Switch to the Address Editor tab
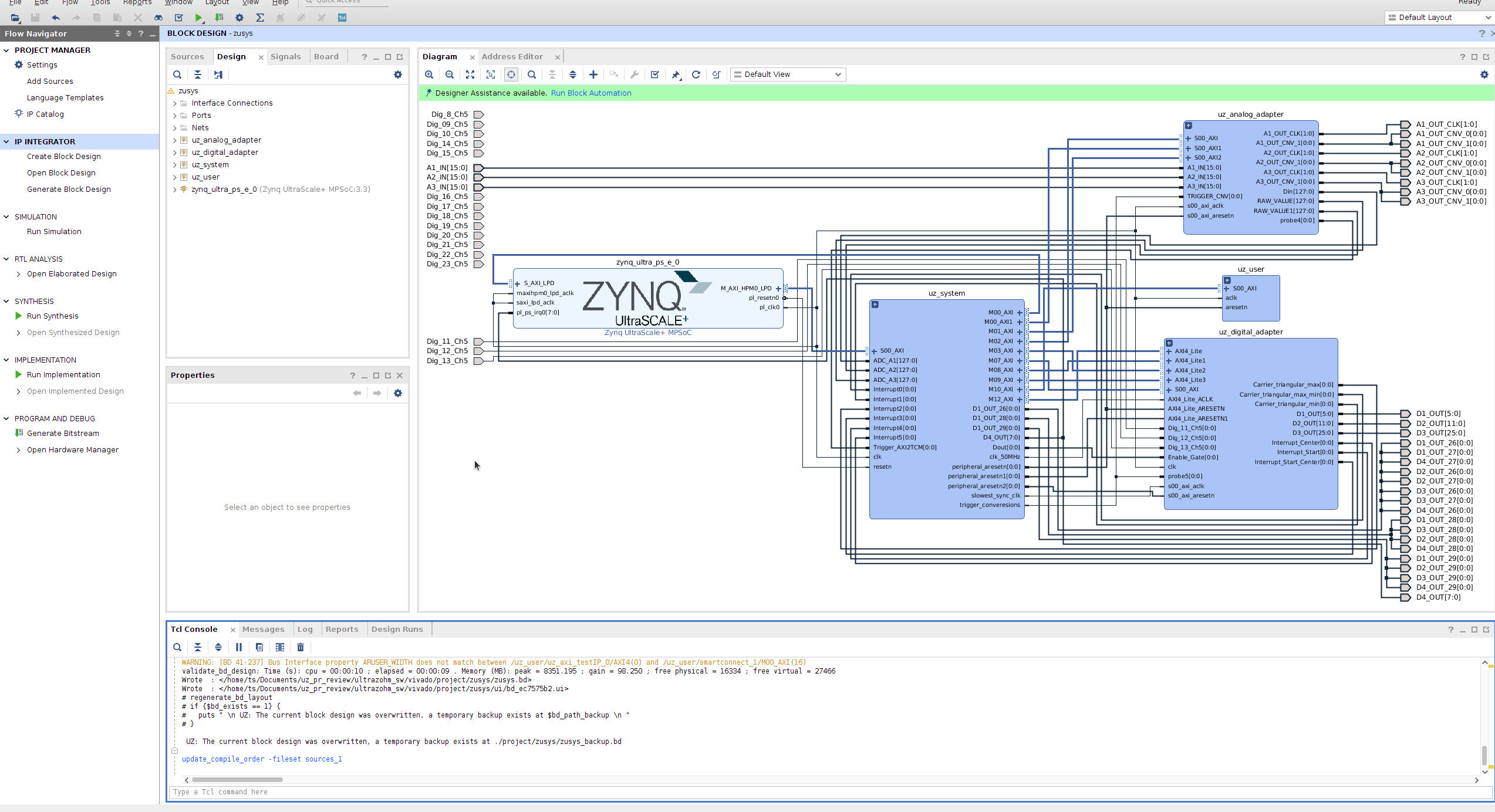The height and width of the screenshot is (812, 1495). (512, 56)
